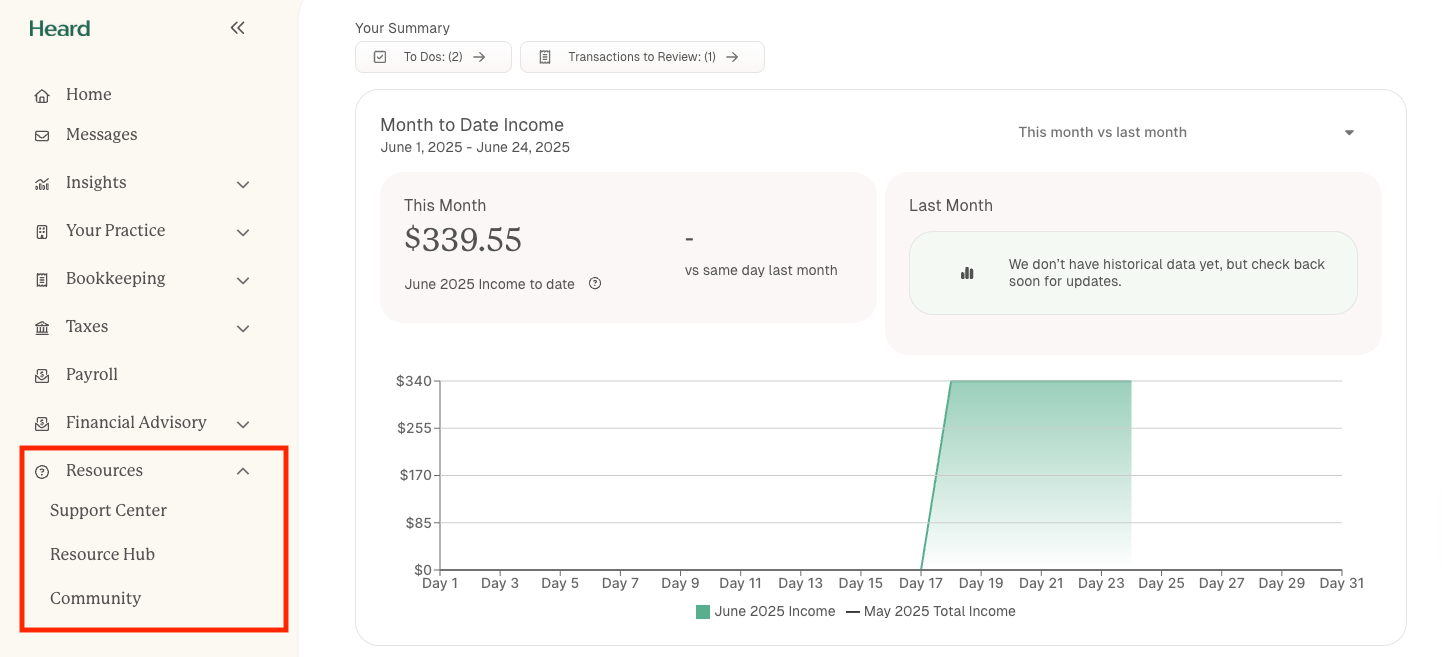
Task: Open Transactions to Review: (1) button
Action: coord(642,57)
